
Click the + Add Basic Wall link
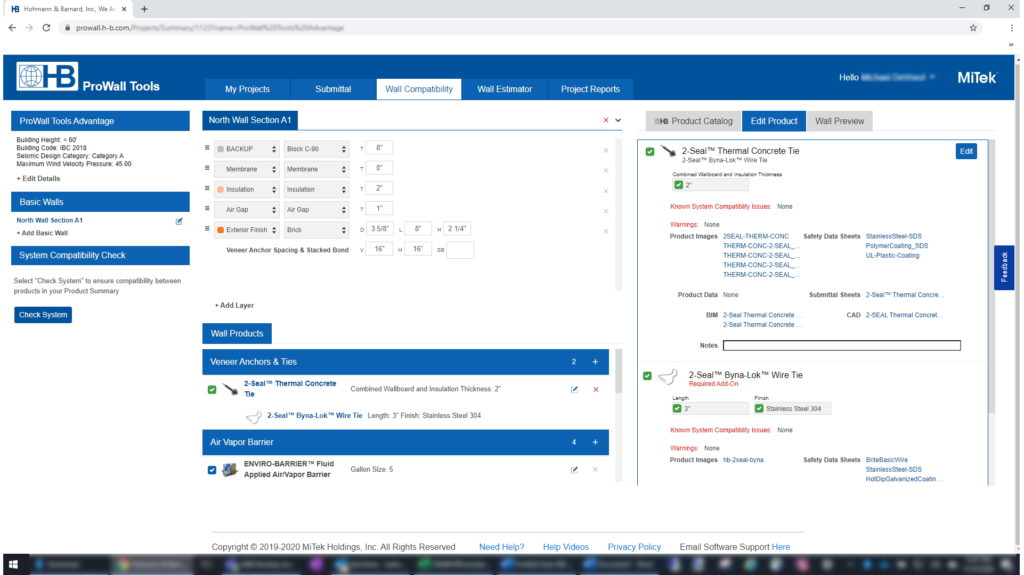click(42, 233)
